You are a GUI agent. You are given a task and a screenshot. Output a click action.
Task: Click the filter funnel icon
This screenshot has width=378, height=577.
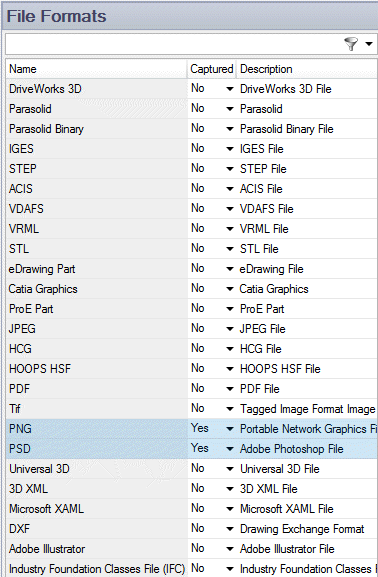(x=351, y=44)
